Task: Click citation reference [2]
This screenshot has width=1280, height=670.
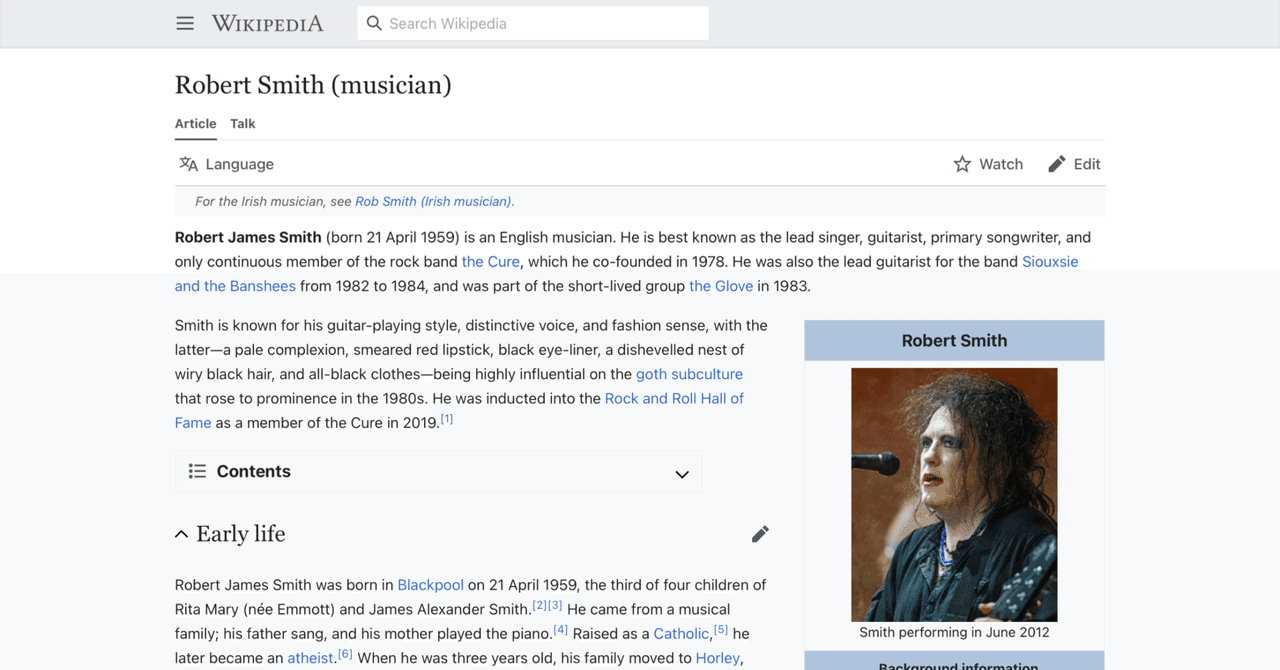Action: (540, 605)
